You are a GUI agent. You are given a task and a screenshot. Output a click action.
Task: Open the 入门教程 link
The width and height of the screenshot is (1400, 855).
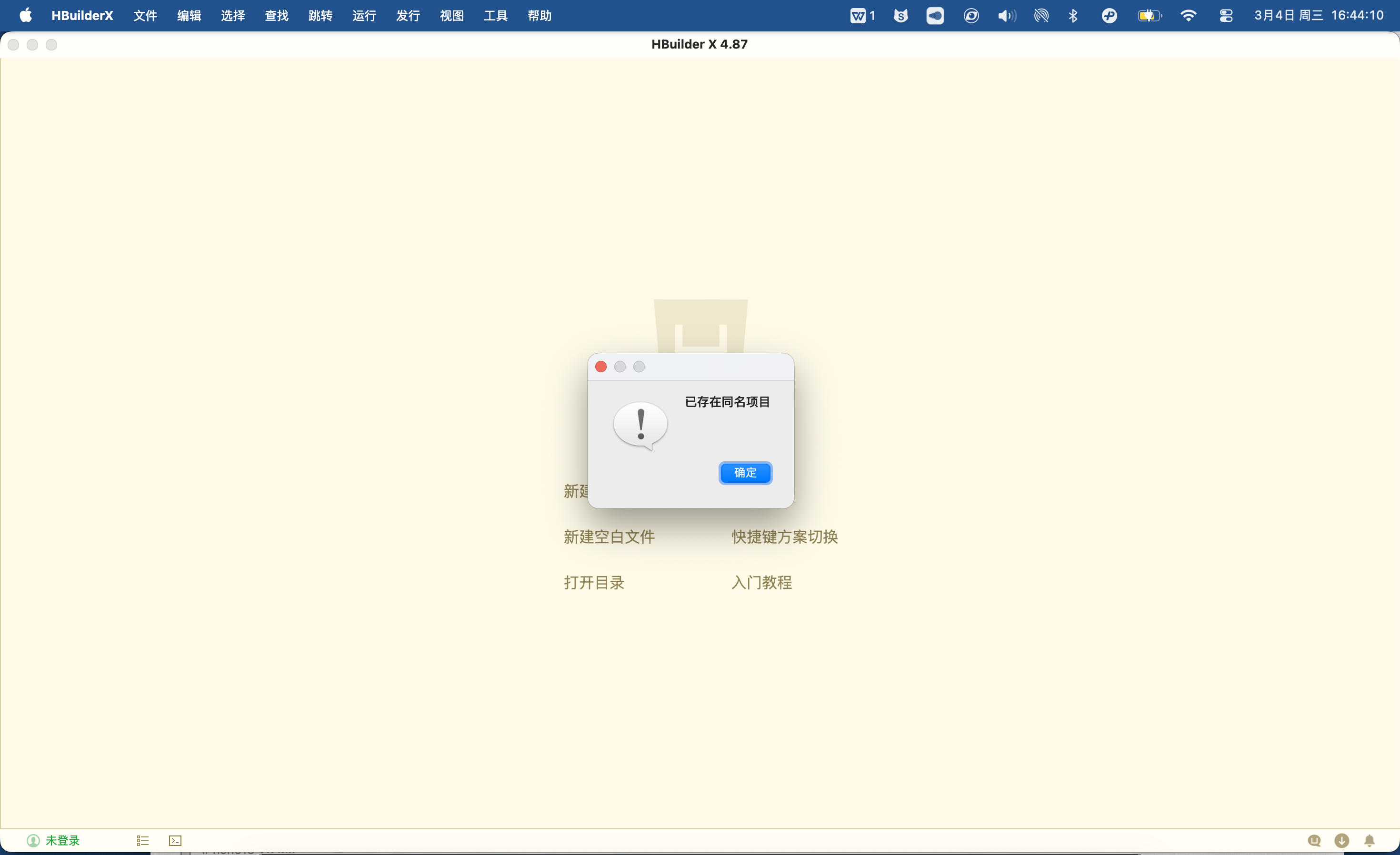(761, 582)
